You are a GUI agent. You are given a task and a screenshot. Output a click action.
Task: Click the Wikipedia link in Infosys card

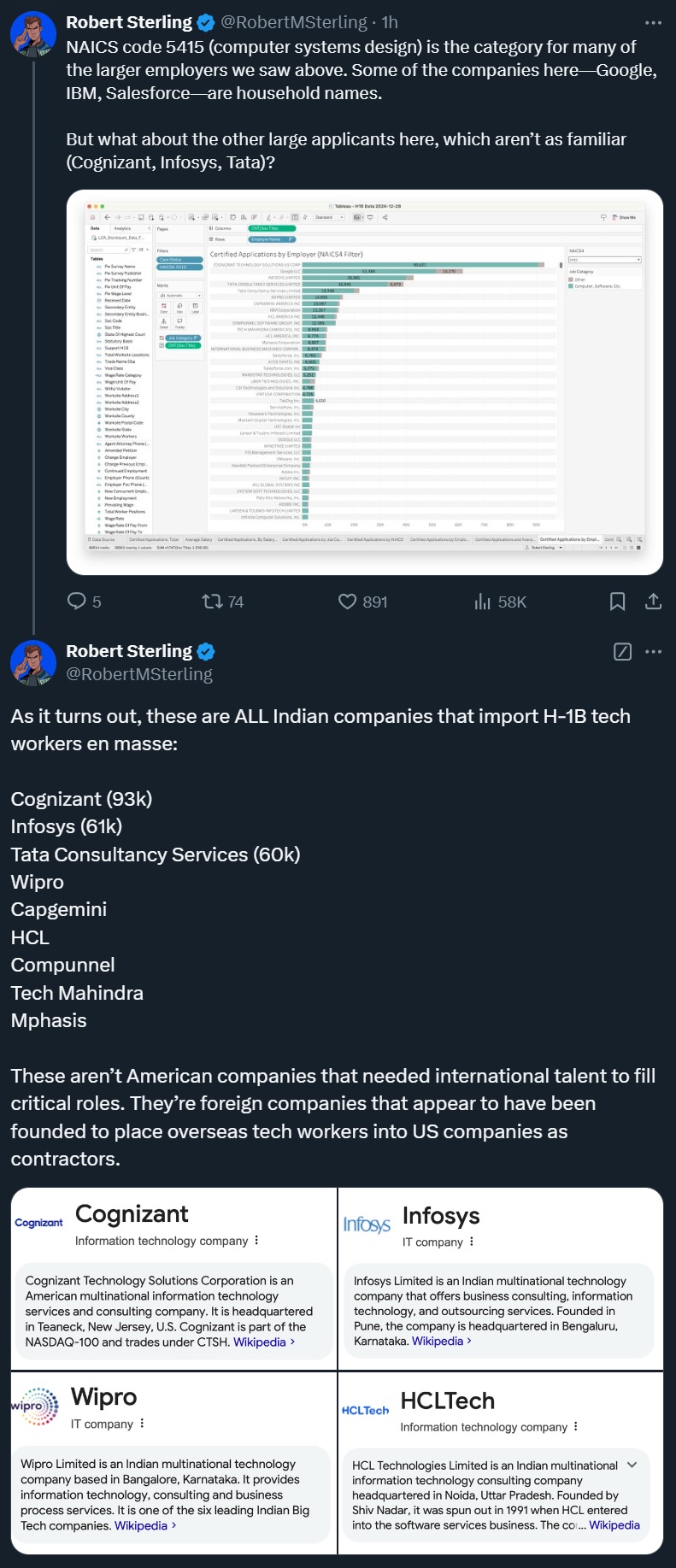438,1341
